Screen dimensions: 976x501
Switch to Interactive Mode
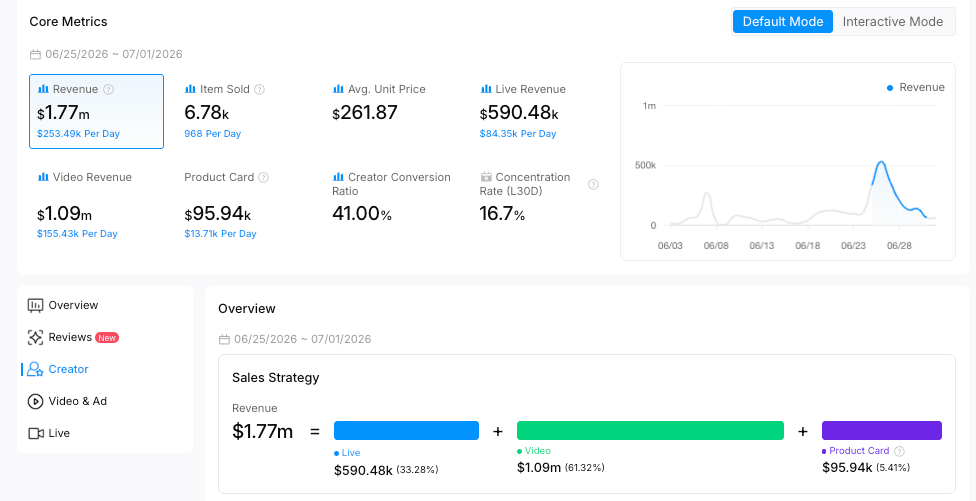pos(893,21)
